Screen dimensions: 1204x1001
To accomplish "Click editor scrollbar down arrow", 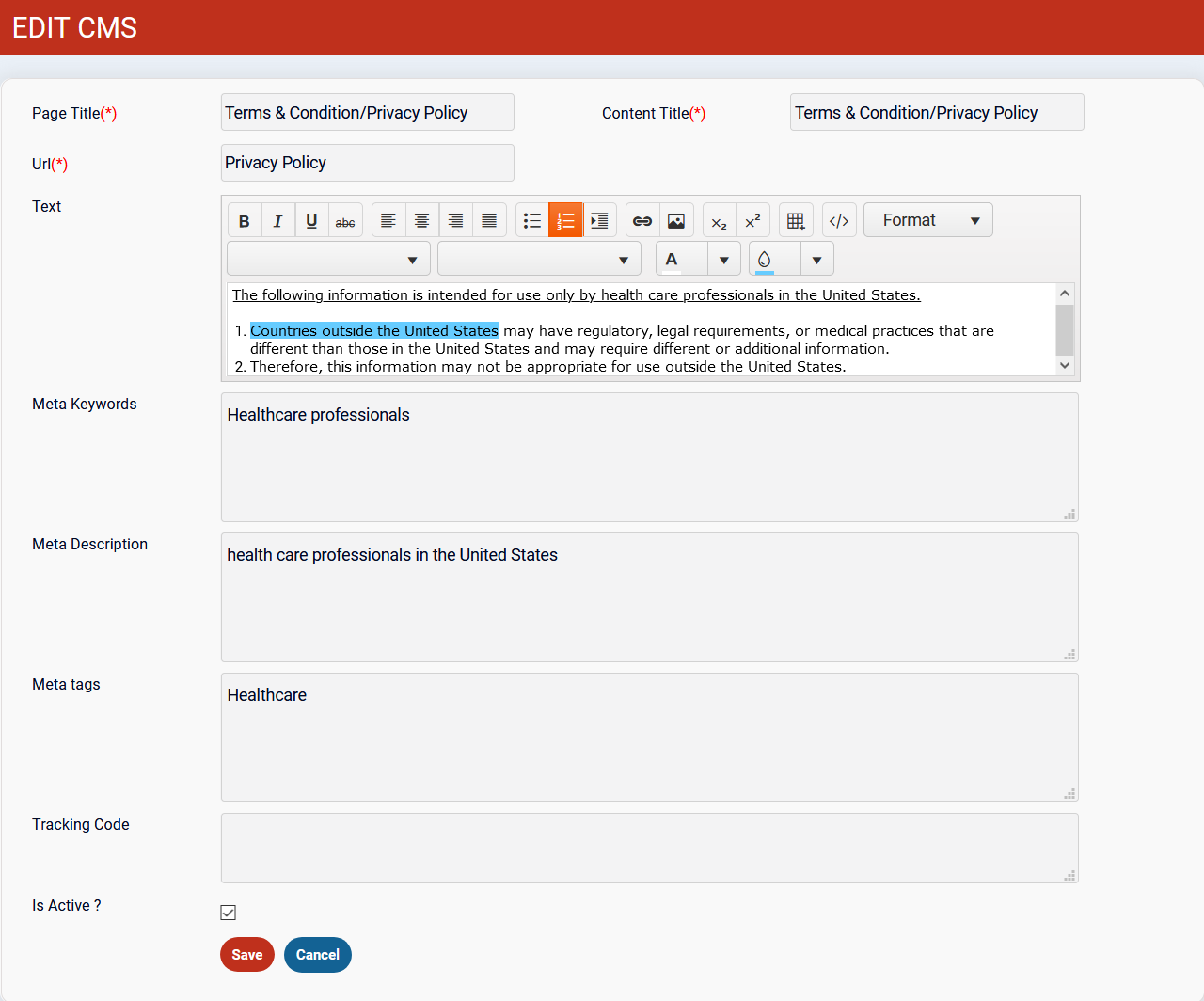I will pos(1065,365).
